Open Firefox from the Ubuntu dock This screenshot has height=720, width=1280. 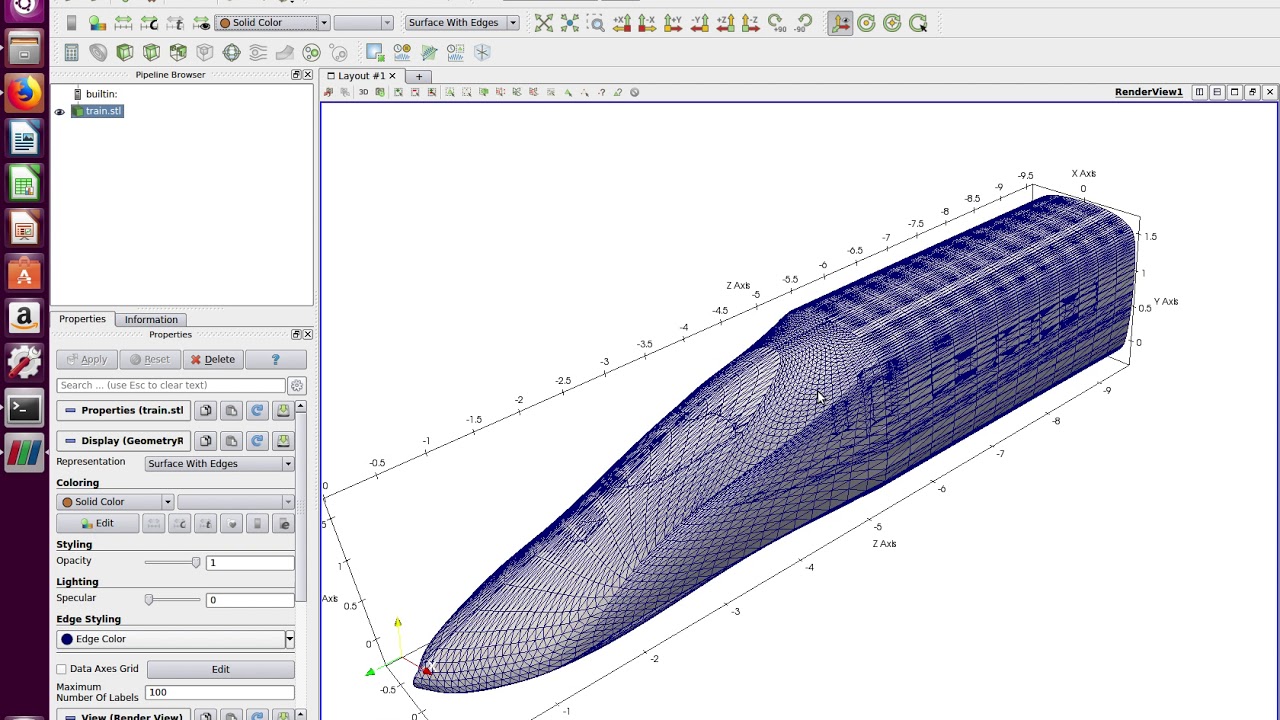[24, 93]
